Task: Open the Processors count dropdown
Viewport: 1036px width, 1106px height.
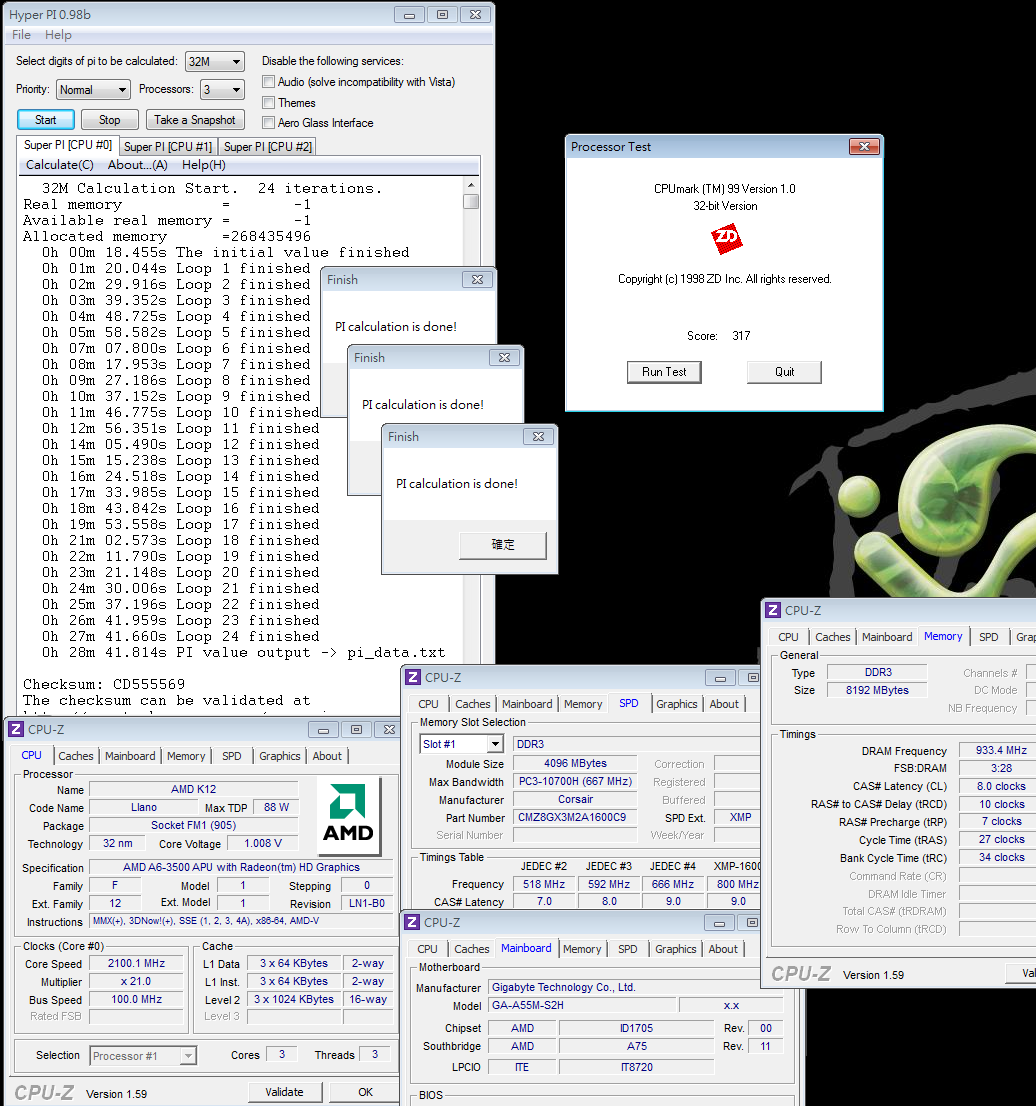Action: 222,90
